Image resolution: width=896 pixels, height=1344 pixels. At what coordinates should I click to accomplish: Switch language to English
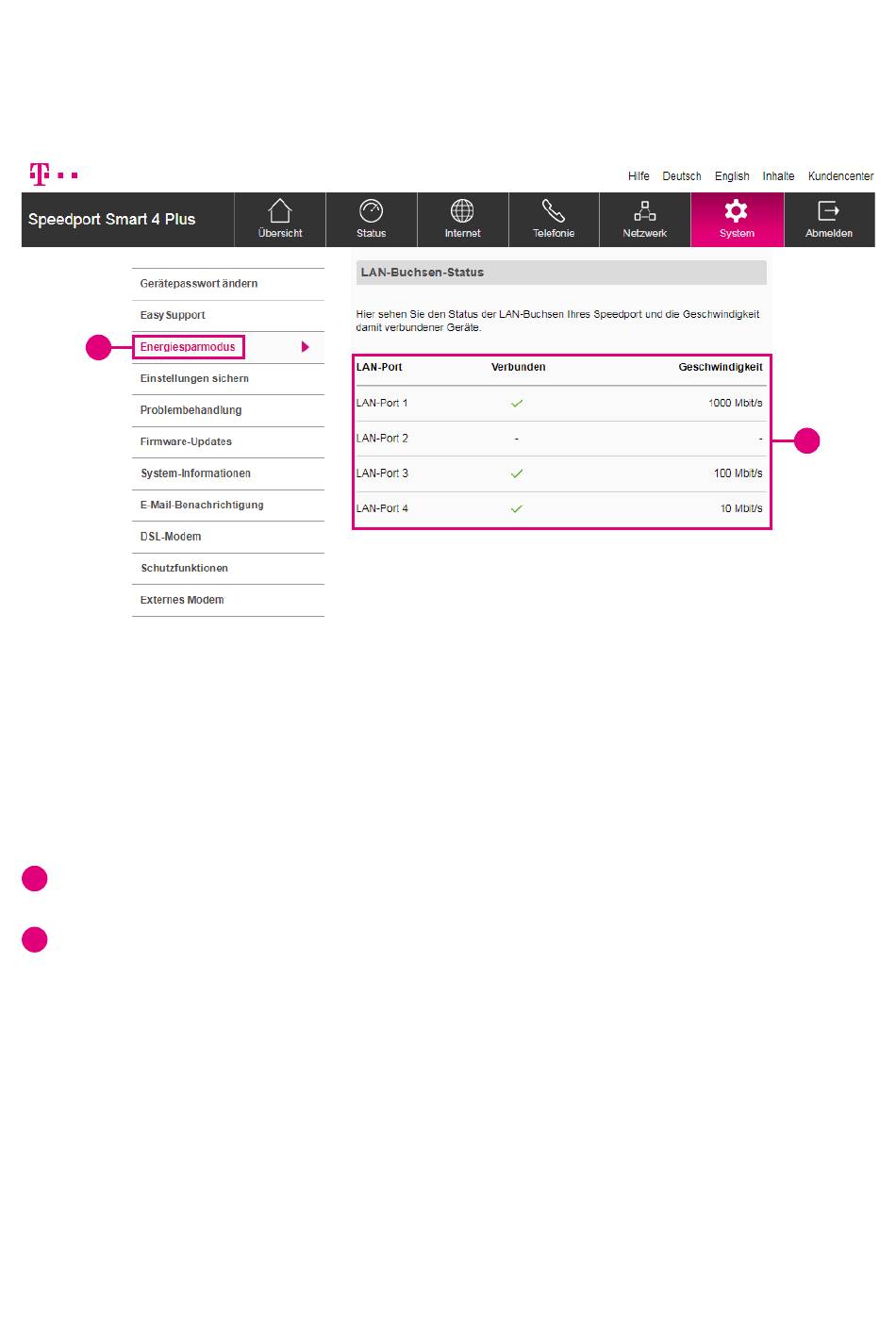pyautogui.click(x=732, y=176)
